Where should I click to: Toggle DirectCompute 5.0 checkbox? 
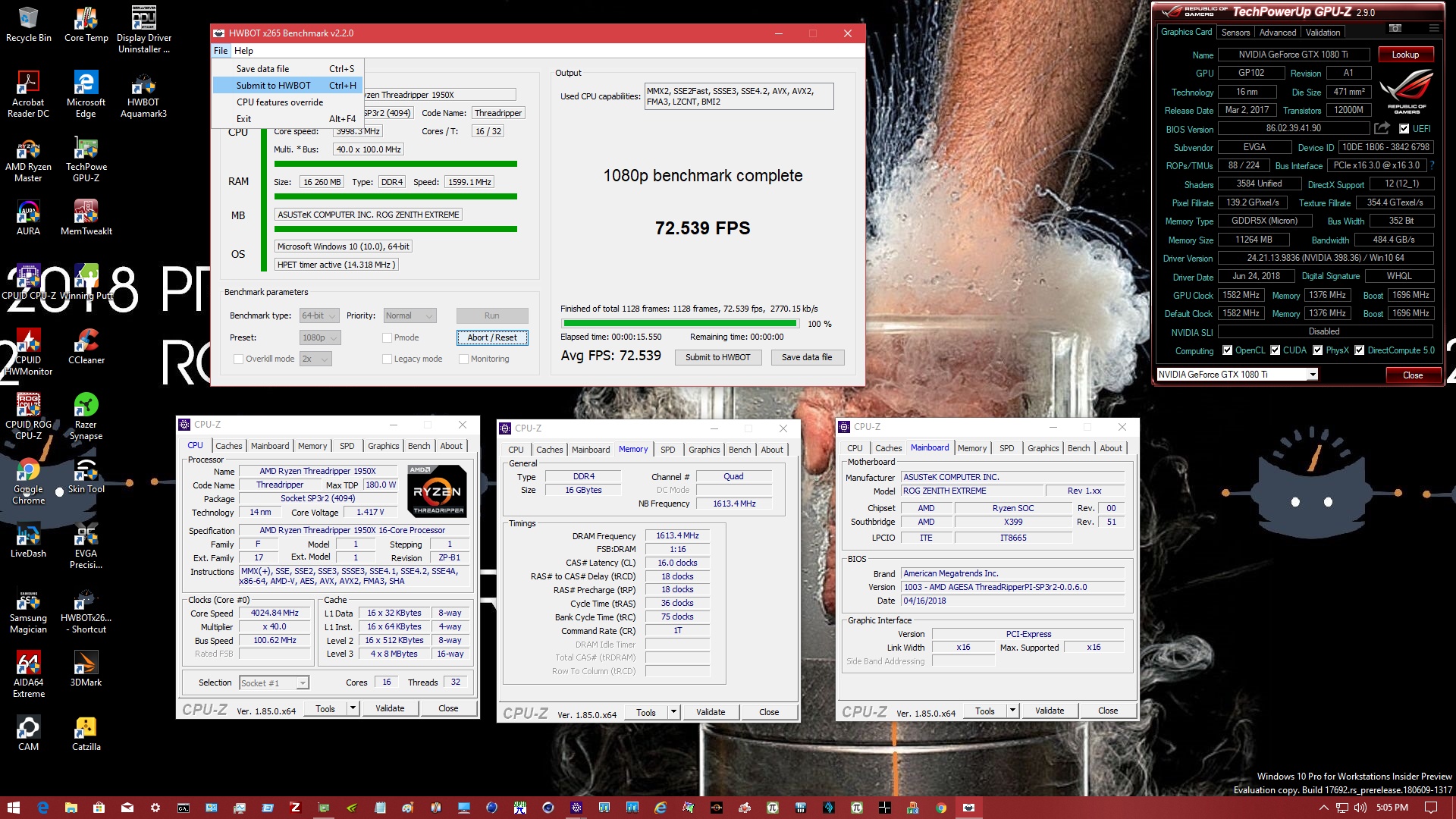click(1359, 350)
